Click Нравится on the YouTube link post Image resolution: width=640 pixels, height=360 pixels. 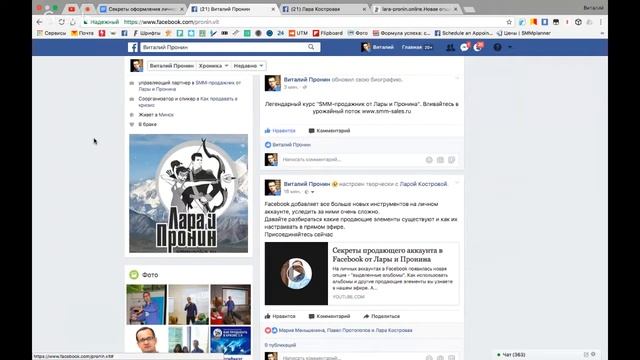click(280, 316)
